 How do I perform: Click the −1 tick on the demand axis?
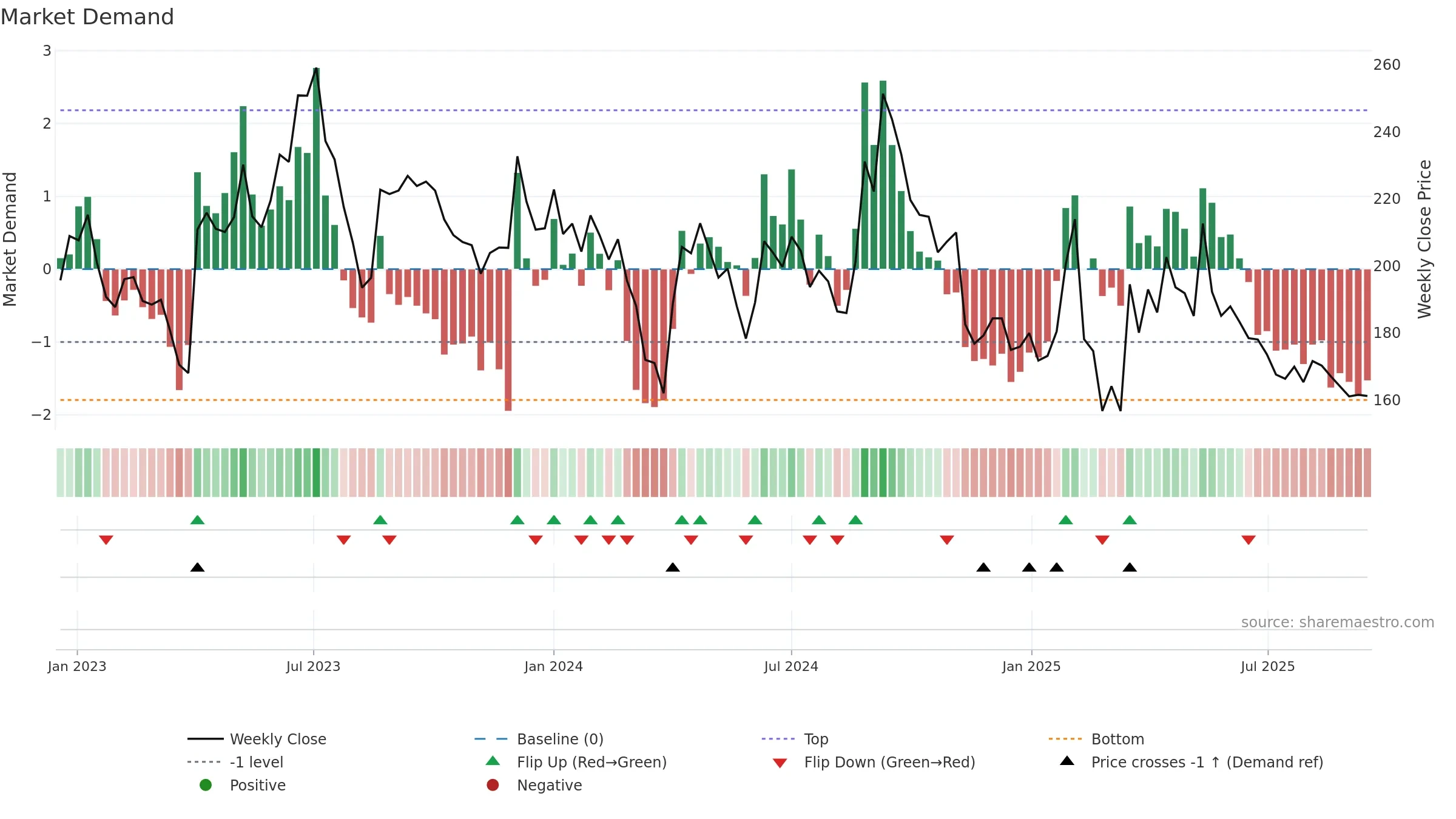[x=42, y=342]
